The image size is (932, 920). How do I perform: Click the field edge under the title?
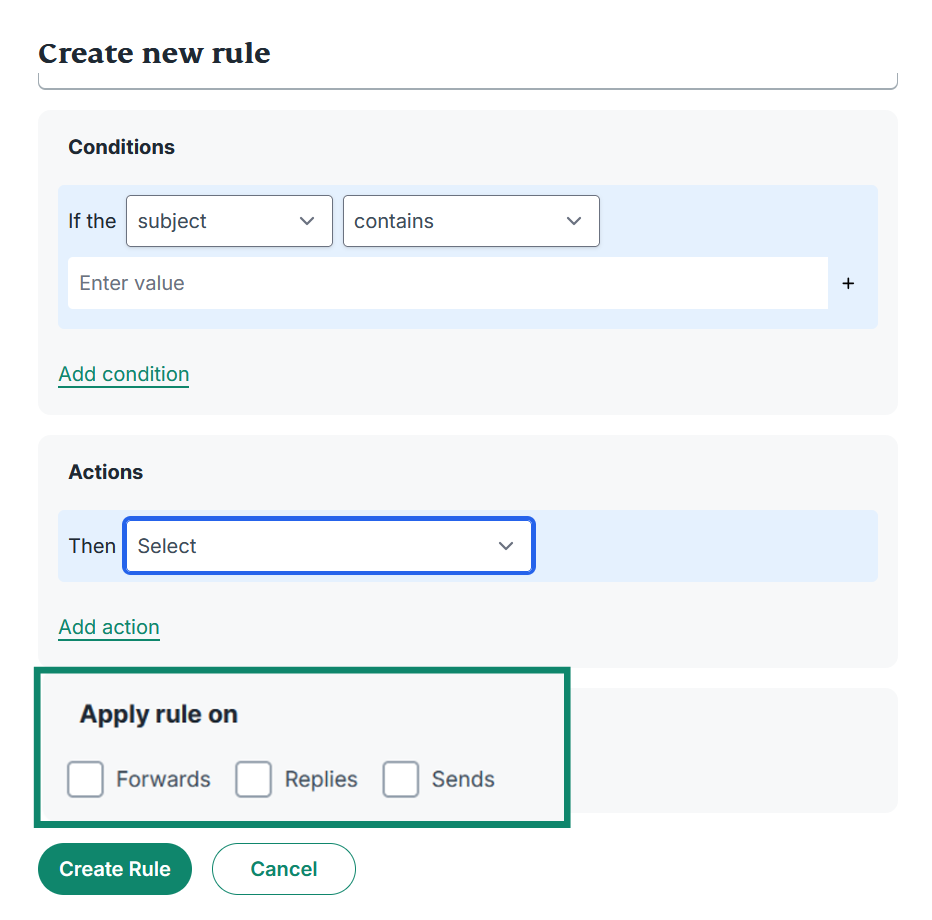click(x=468, y=82)
